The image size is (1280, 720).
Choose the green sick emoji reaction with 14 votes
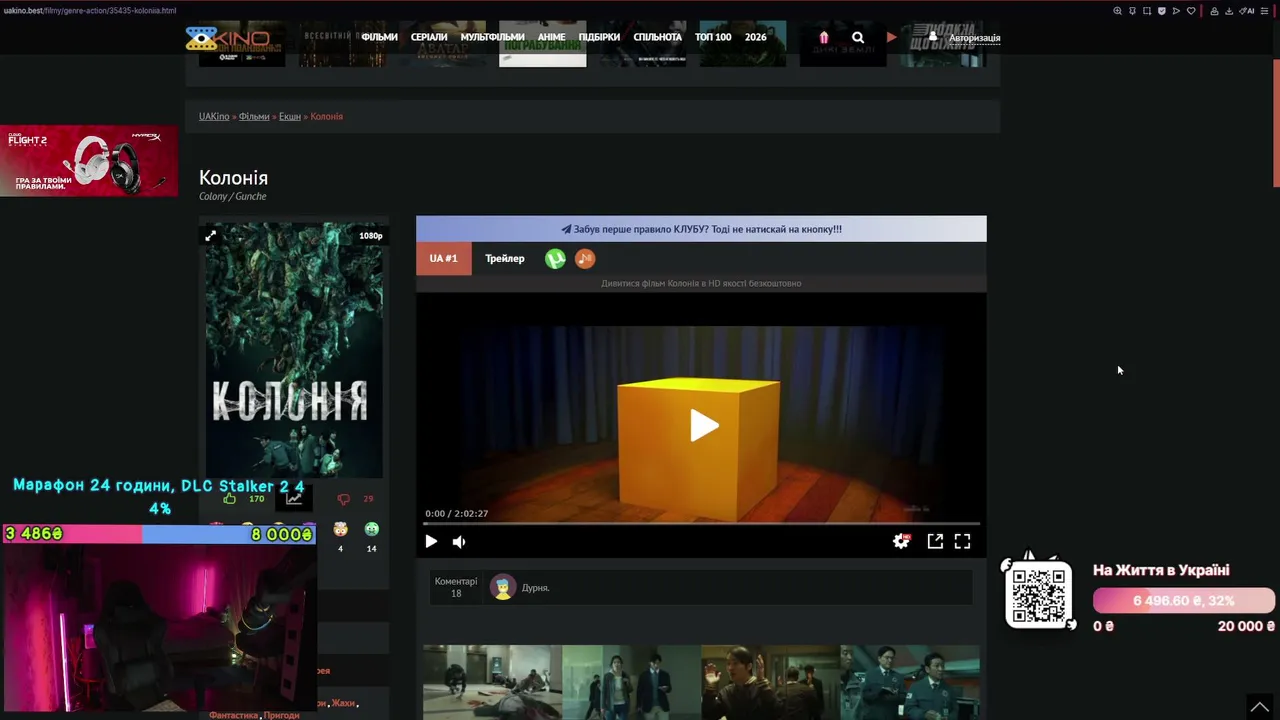point(372,529)
